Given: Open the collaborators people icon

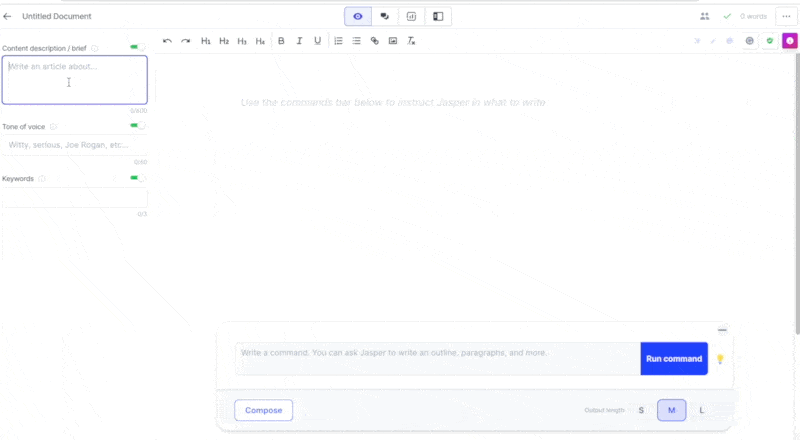Looking at the screenshot, I should point(705,16).
